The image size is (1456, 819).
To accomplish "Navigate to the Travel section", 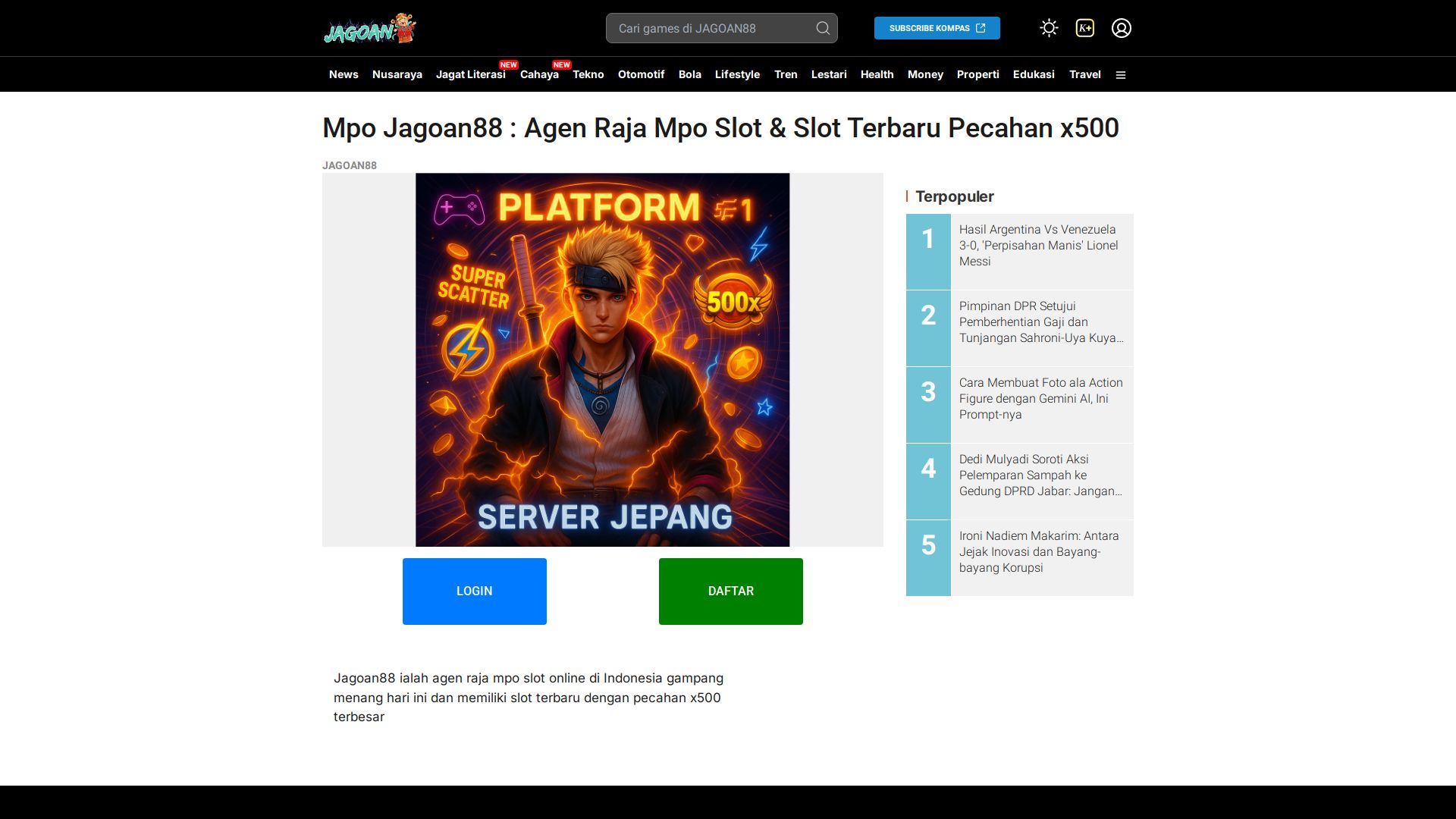I will click(1084, 74).
